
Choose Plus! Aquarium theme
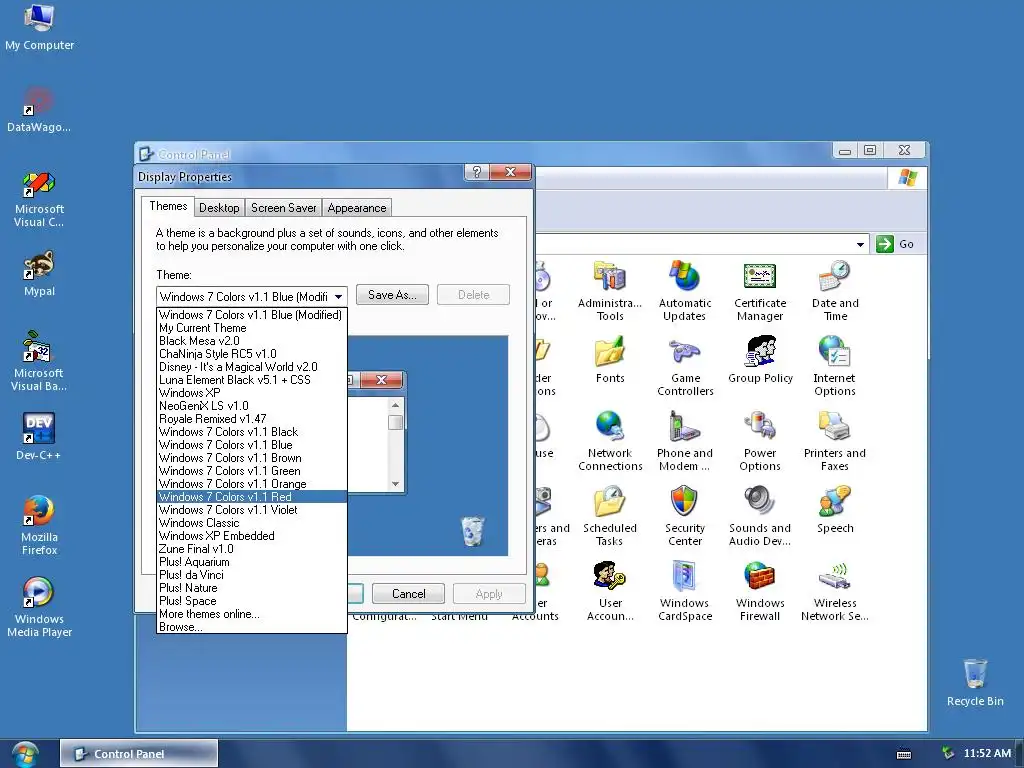(252, 562)
